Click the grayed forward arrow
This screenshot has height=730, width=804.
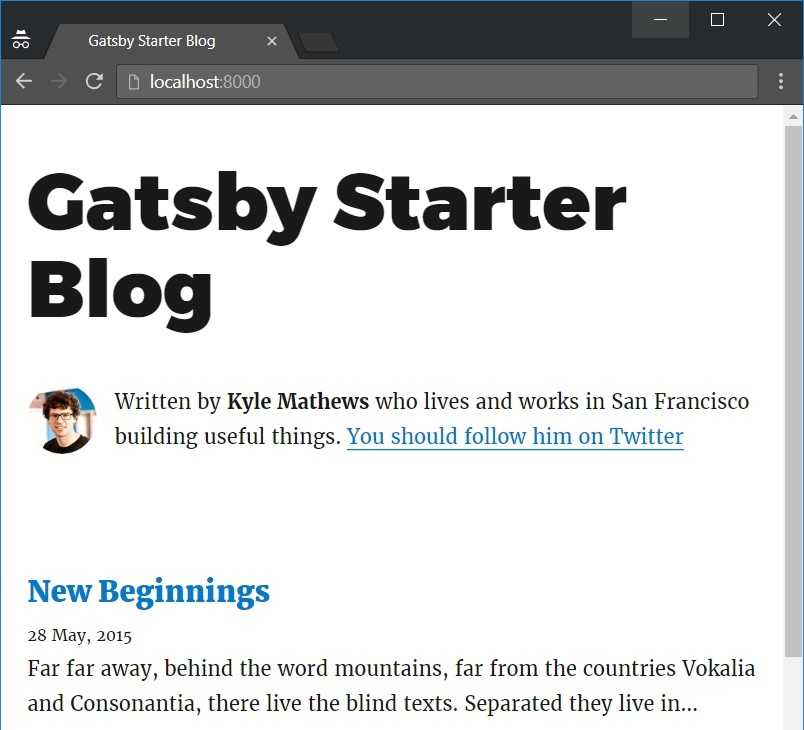tap(59, 81)
